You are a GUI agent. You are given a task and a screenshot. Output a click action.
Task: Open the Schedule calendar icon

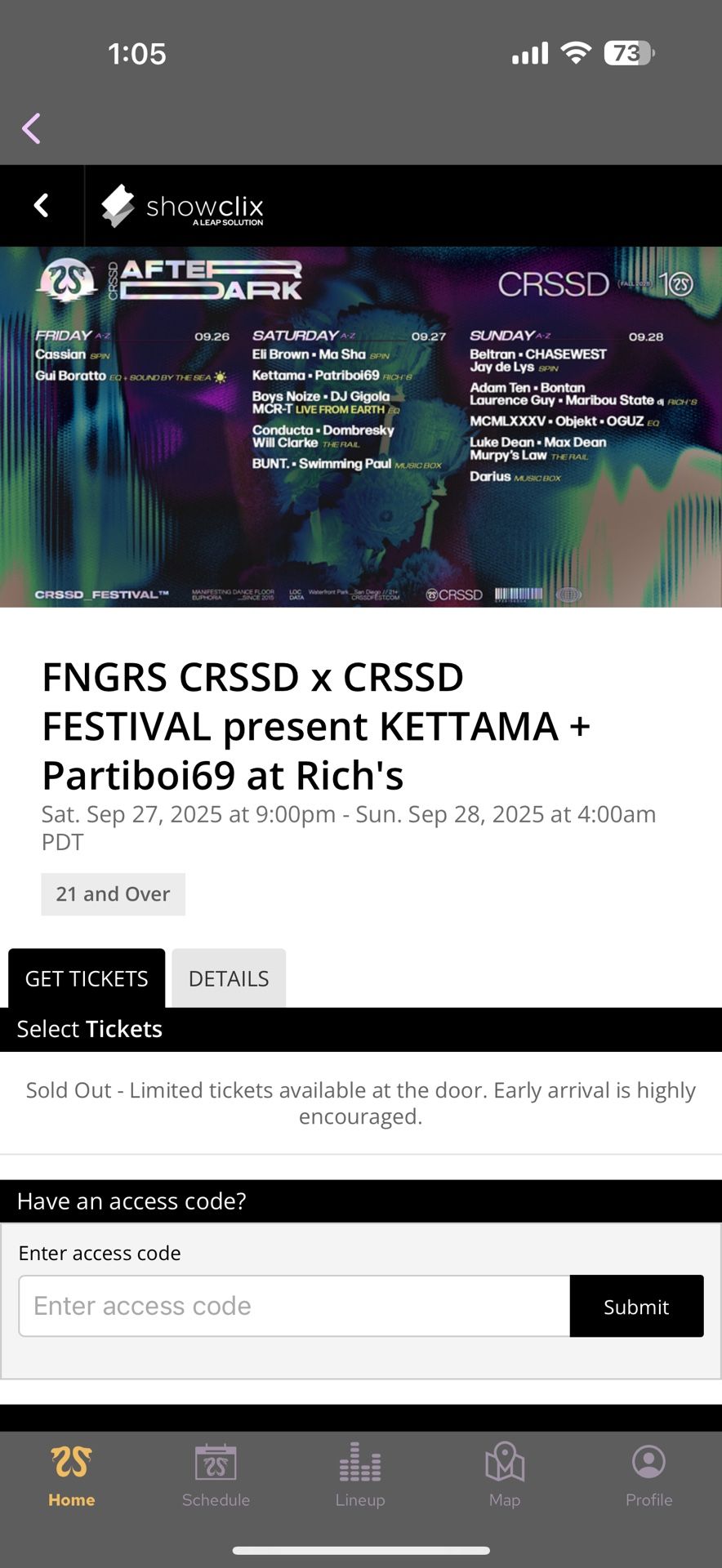[x=216, y=1463]
